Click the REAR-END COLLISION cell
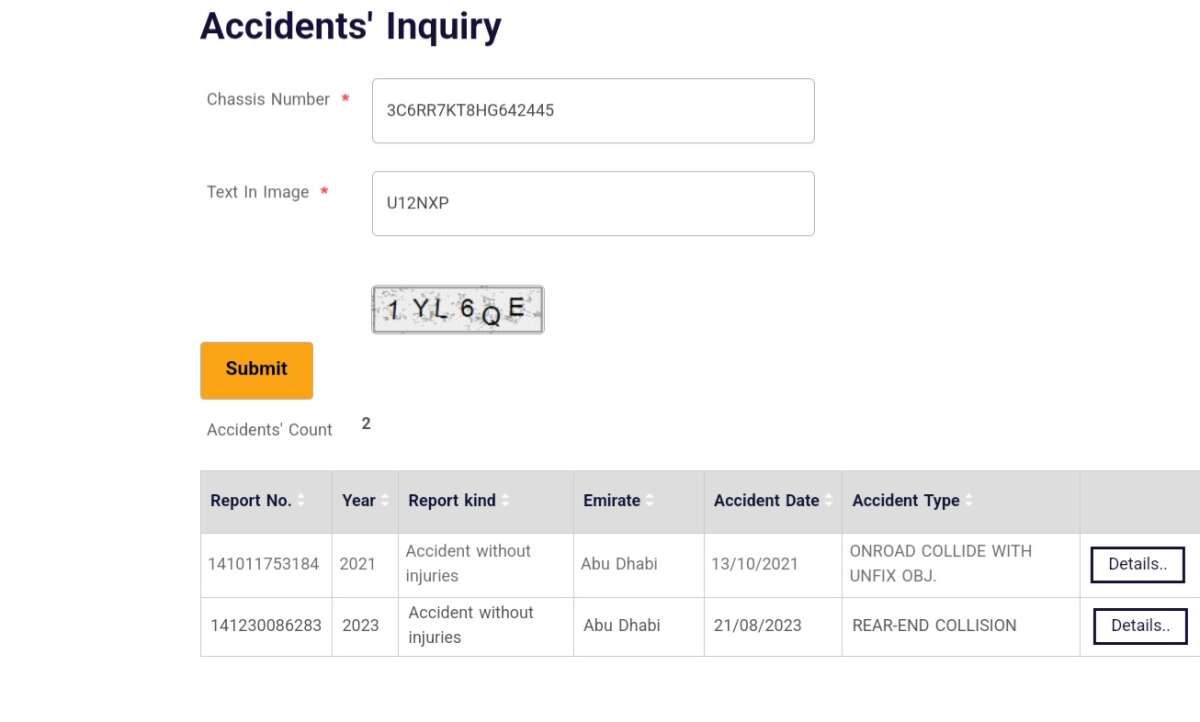Viewport: 1200px width, 722px height. [x=934, y=626]
